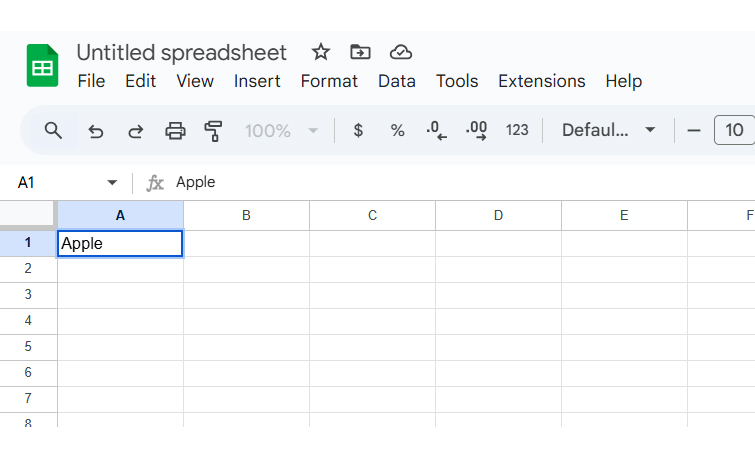Select column B header
The width and height of the screenshot is (755, 458).
coord(246,215)
